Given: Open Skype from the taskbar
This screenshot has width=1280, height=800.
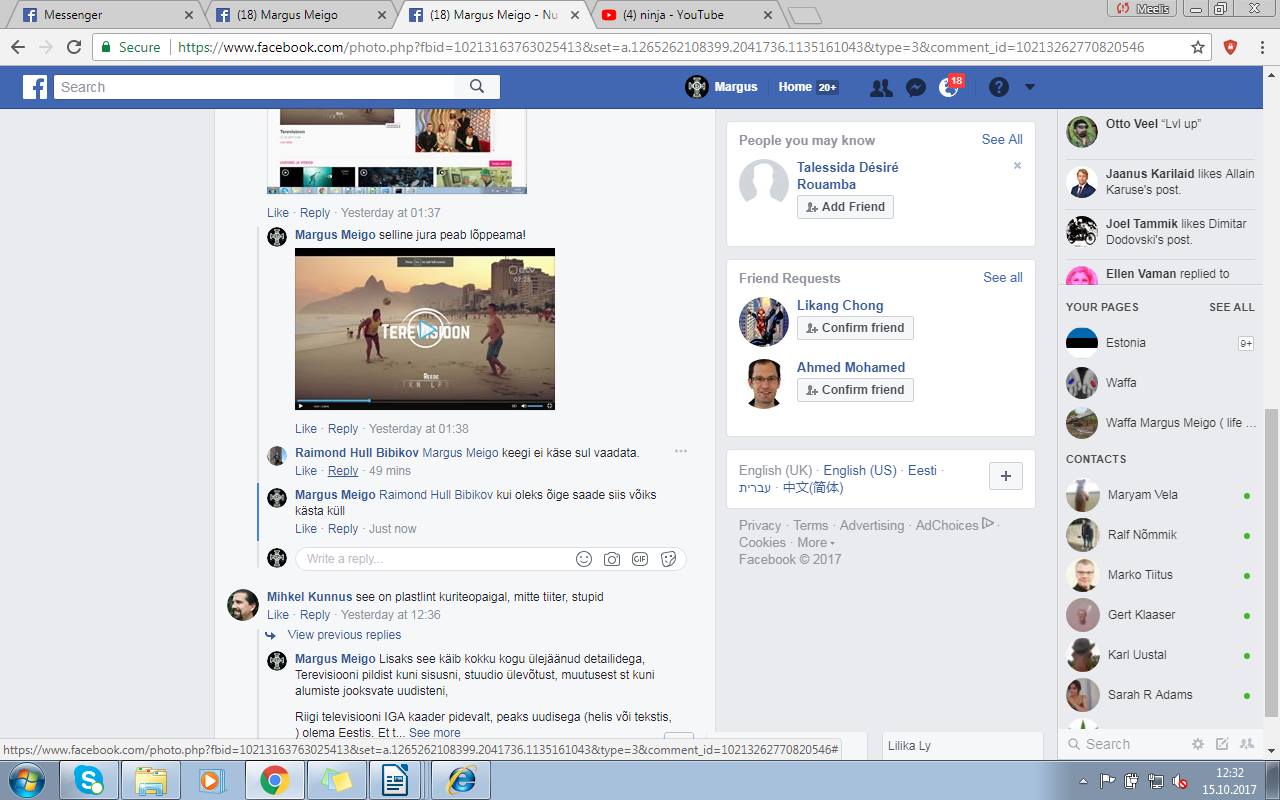Looking at the screenshot, I should 88,780.
